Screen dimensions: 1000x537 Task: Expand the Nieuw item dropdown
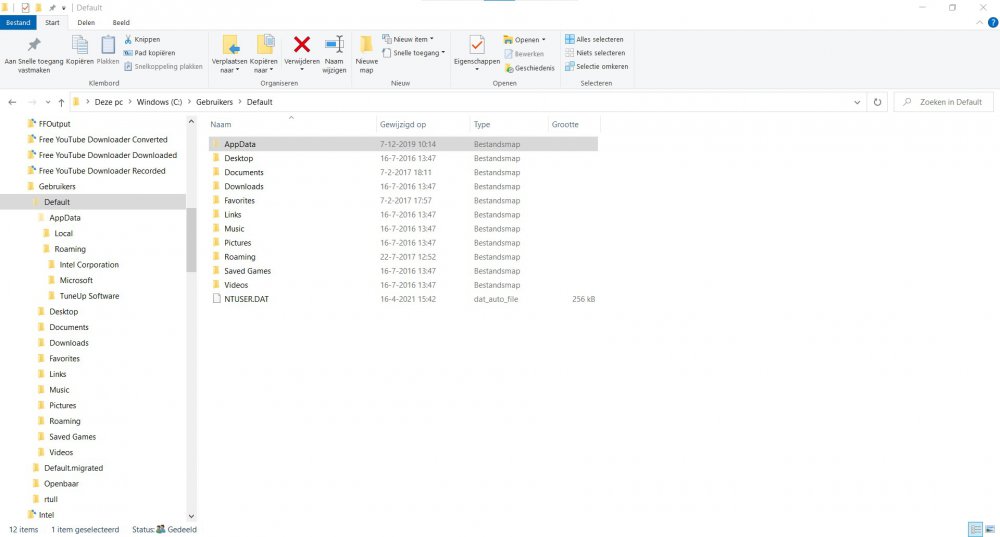click(x=412, y=39)
